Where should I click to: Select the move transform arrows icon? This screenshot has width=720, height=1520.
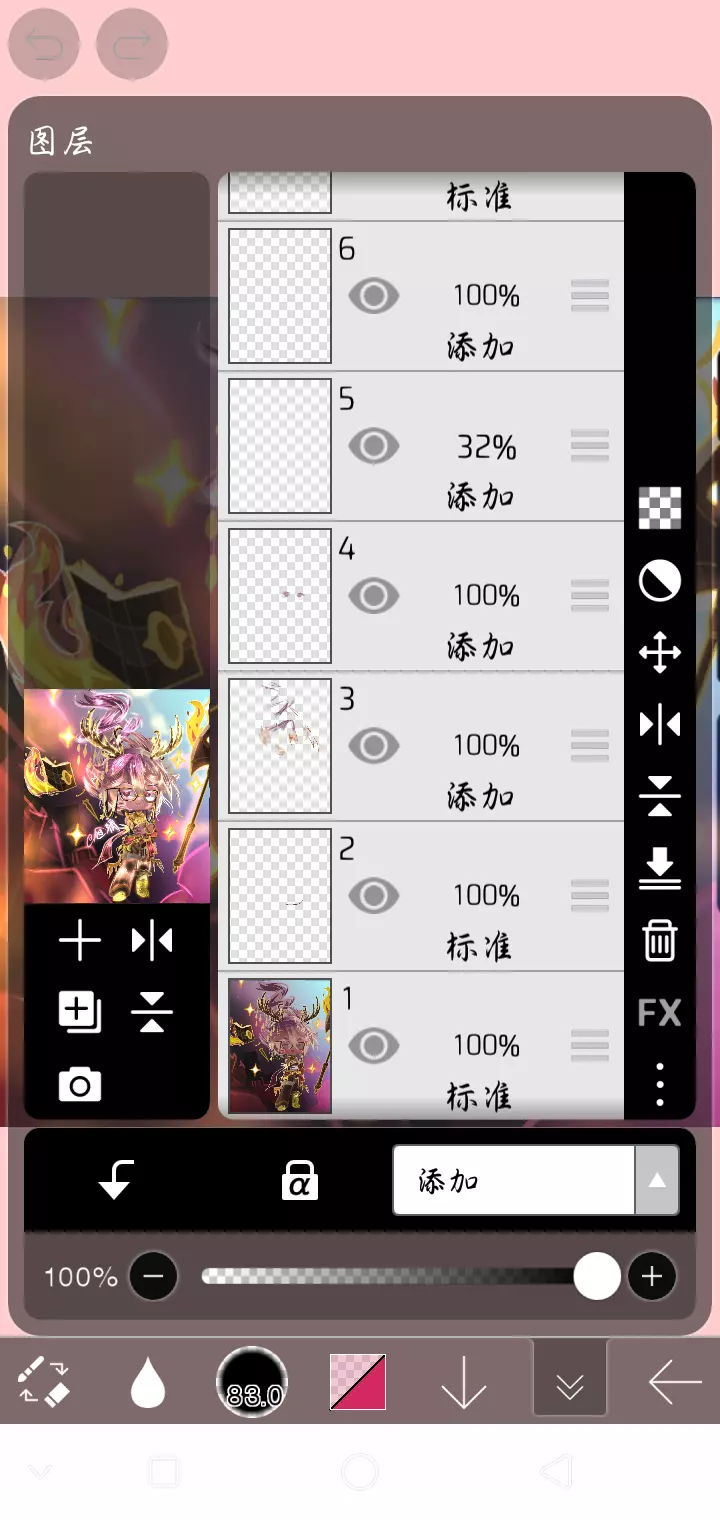coord(660,653)
